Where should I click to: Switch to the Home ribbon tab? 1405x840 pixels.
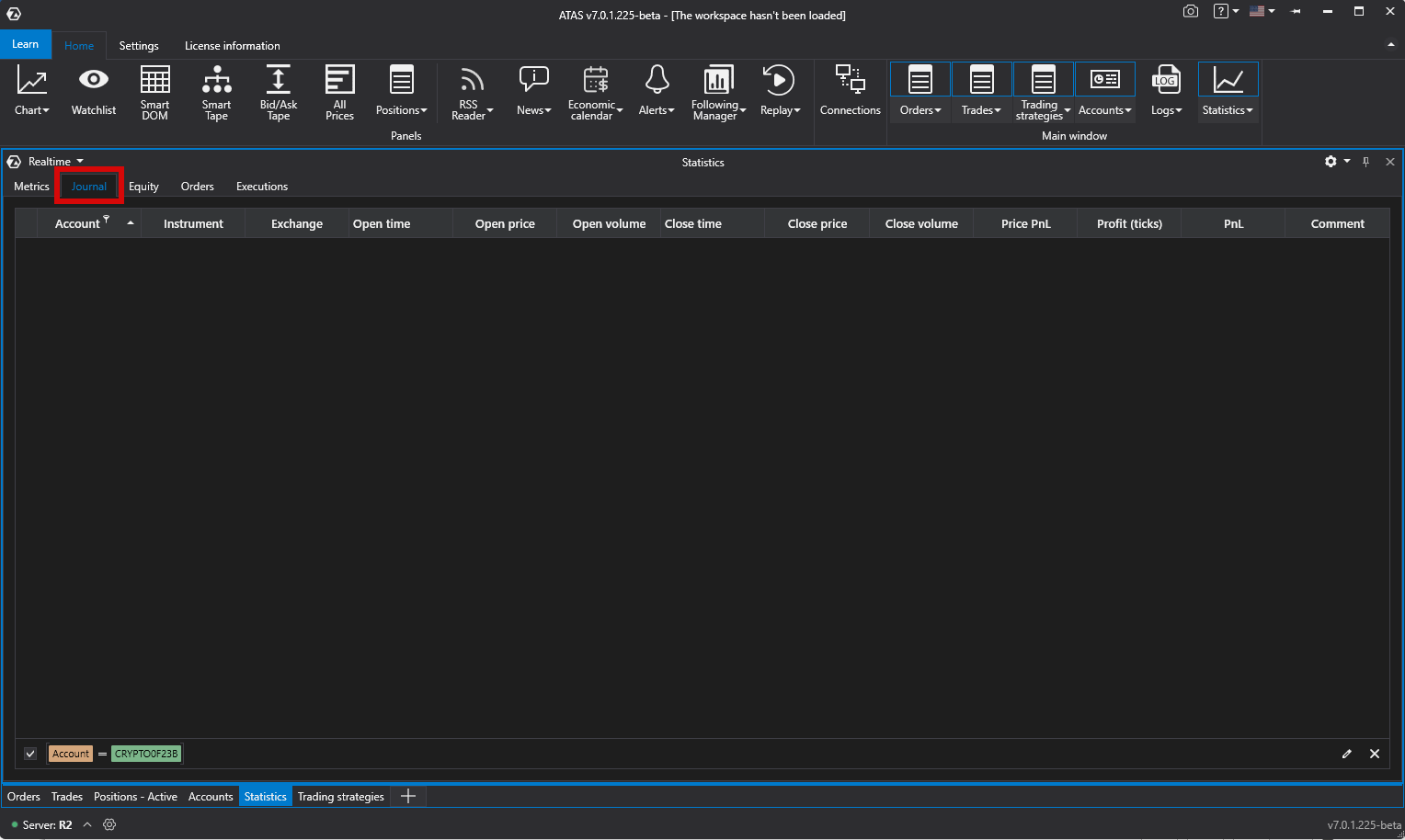point(79,46)
